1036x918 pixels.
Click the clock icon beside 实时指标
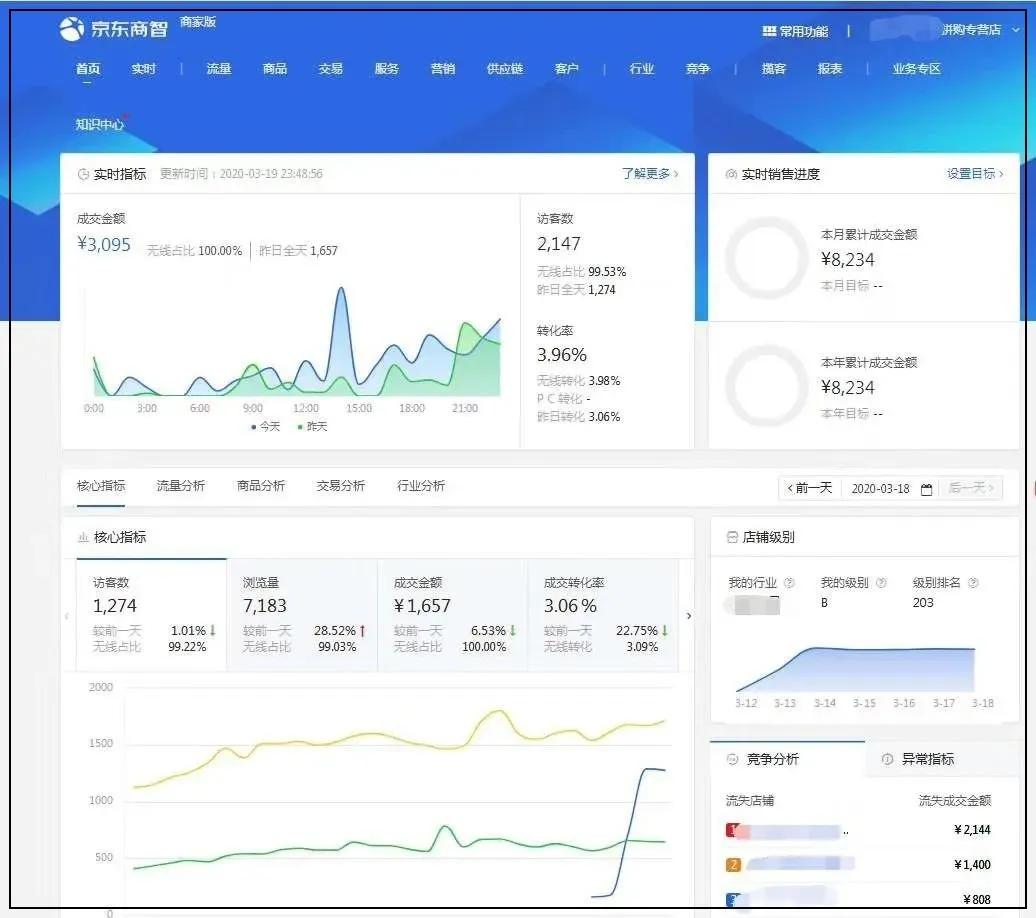pyautogui.click(x=83, y=173)
